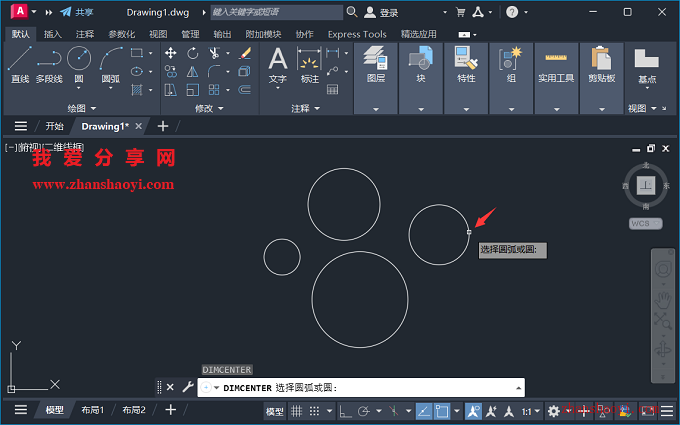Activate the Rotate tool

[193, 53]
